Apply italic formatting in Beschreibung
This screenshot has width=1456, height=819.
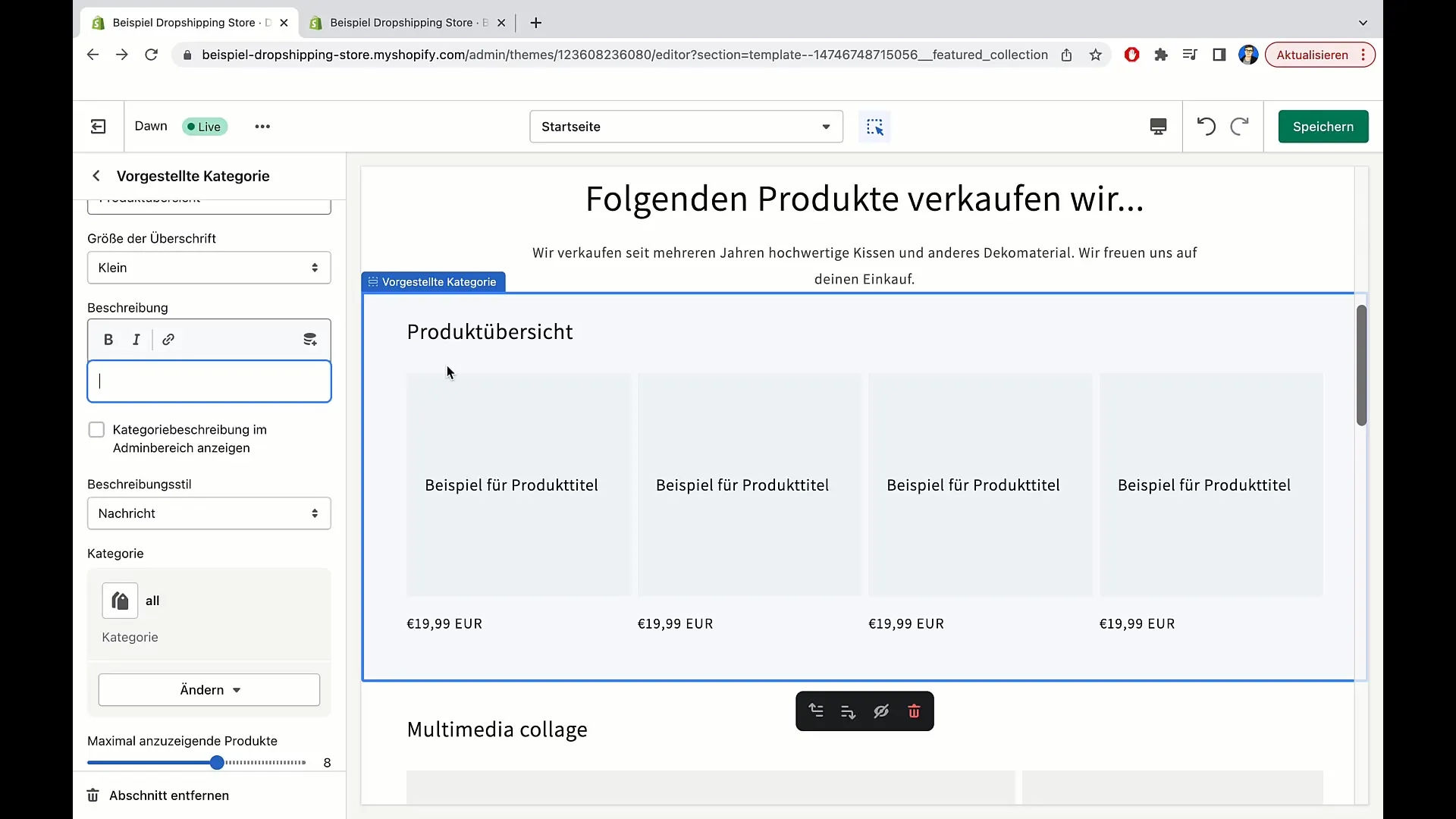coord(136,340)
